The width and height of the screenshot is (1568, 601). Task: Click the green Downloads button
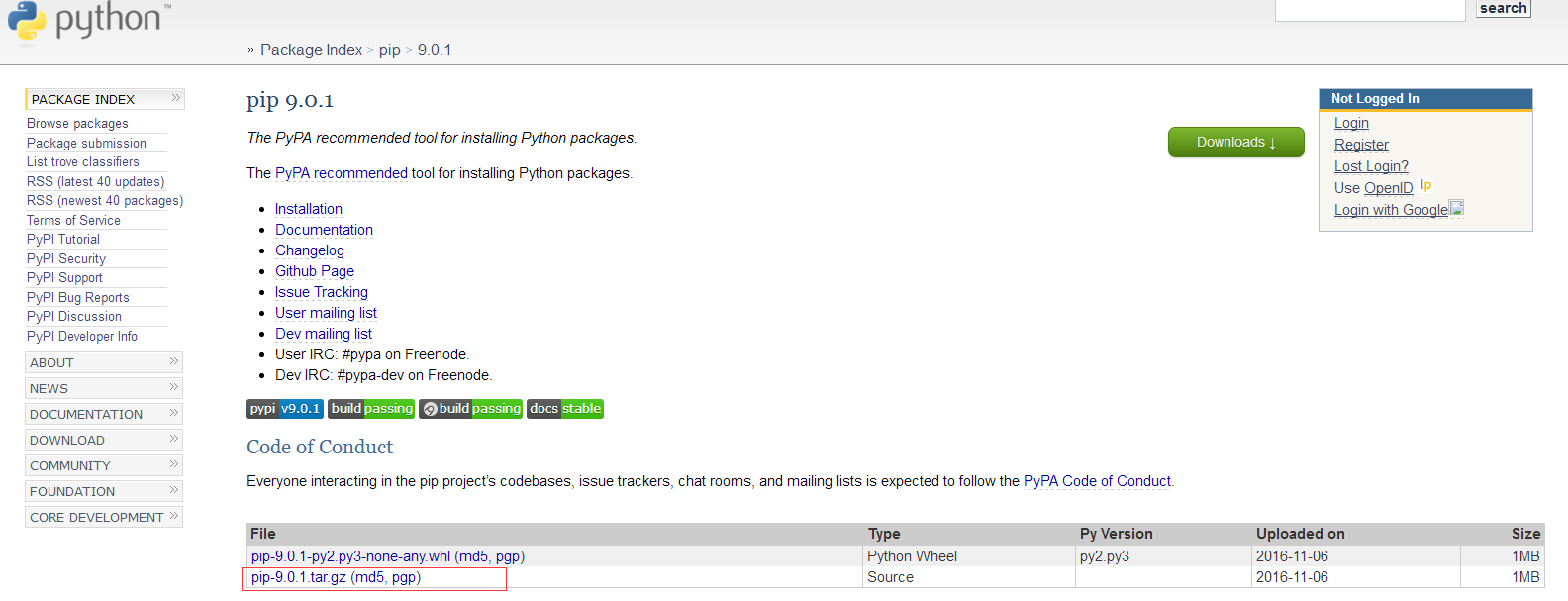(1236, 142)
